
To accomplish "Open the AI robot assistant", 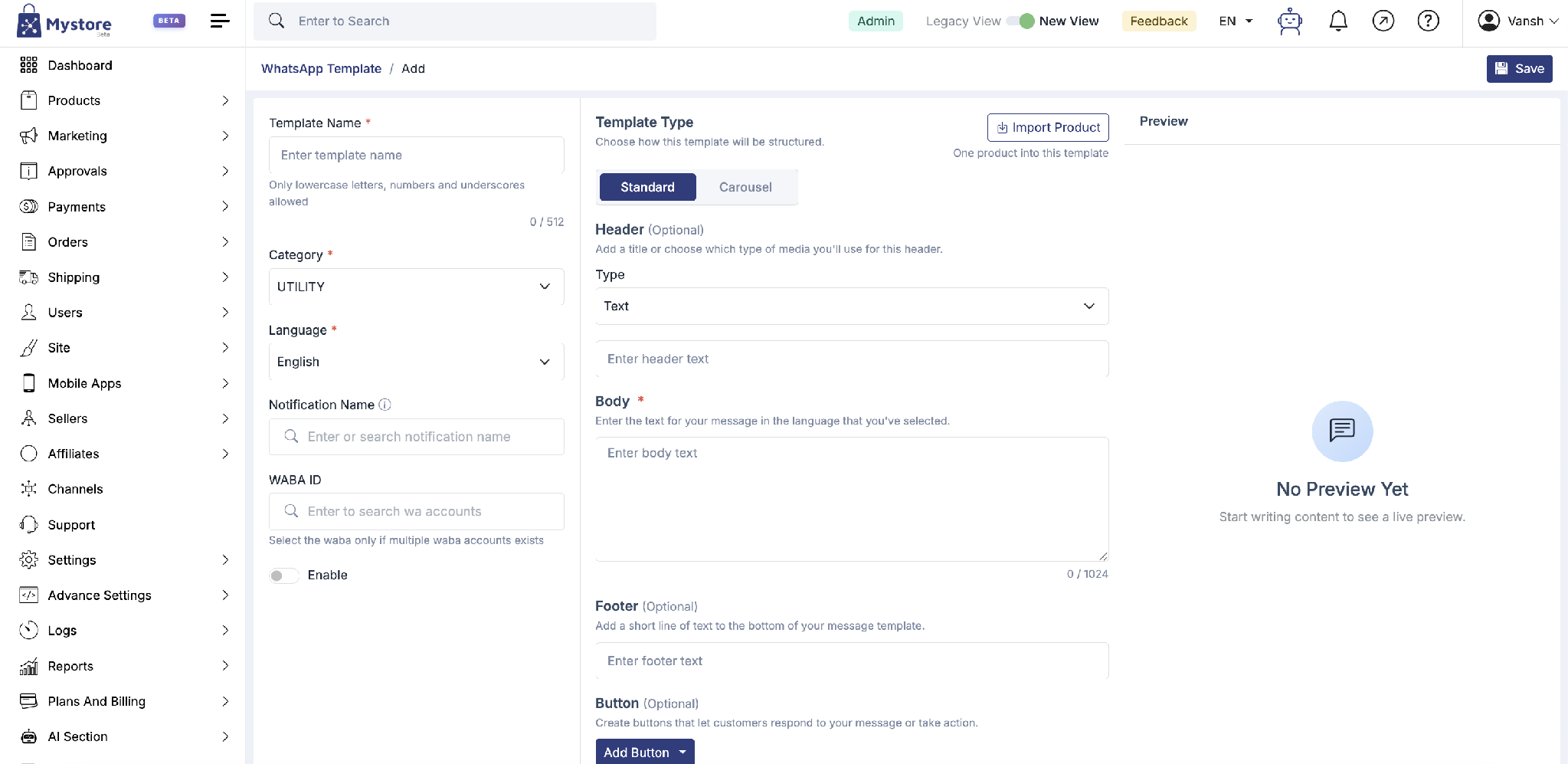I will click(1290, 21).
